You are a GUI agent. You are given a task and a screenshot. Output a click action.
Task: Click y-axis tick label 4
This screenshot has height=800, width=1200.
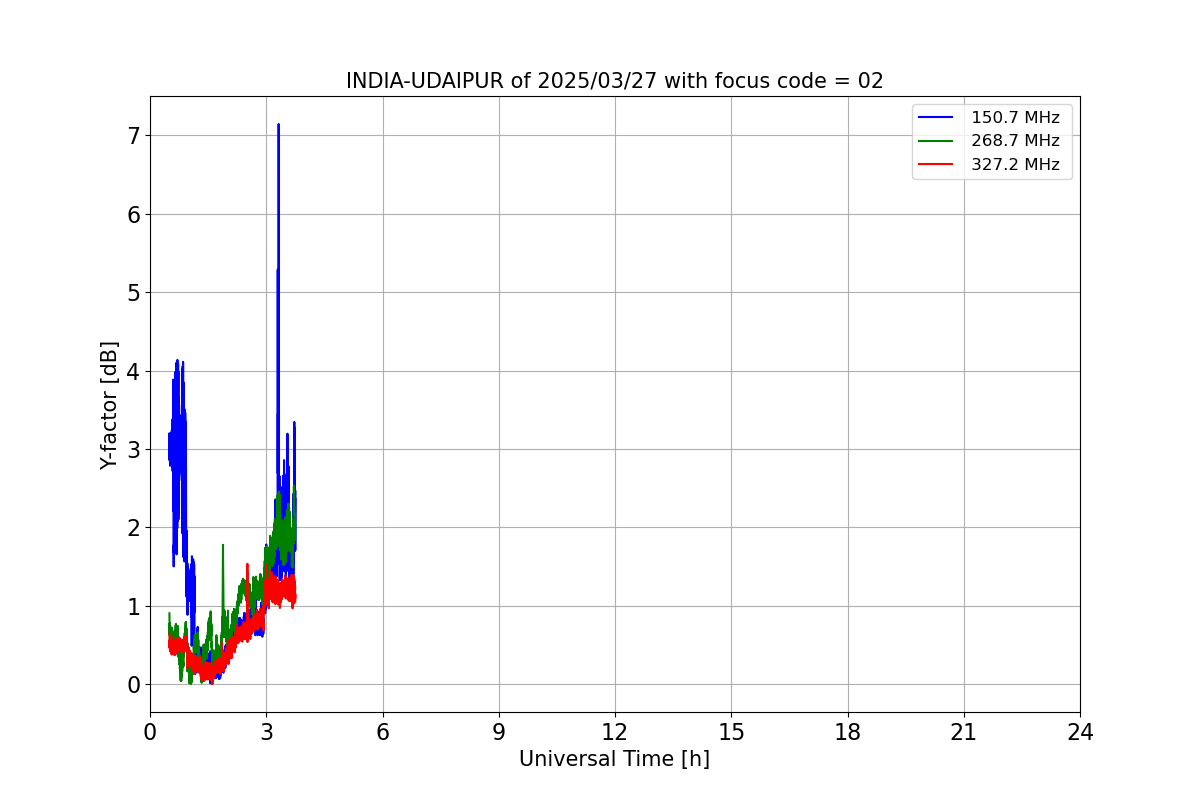133,371
